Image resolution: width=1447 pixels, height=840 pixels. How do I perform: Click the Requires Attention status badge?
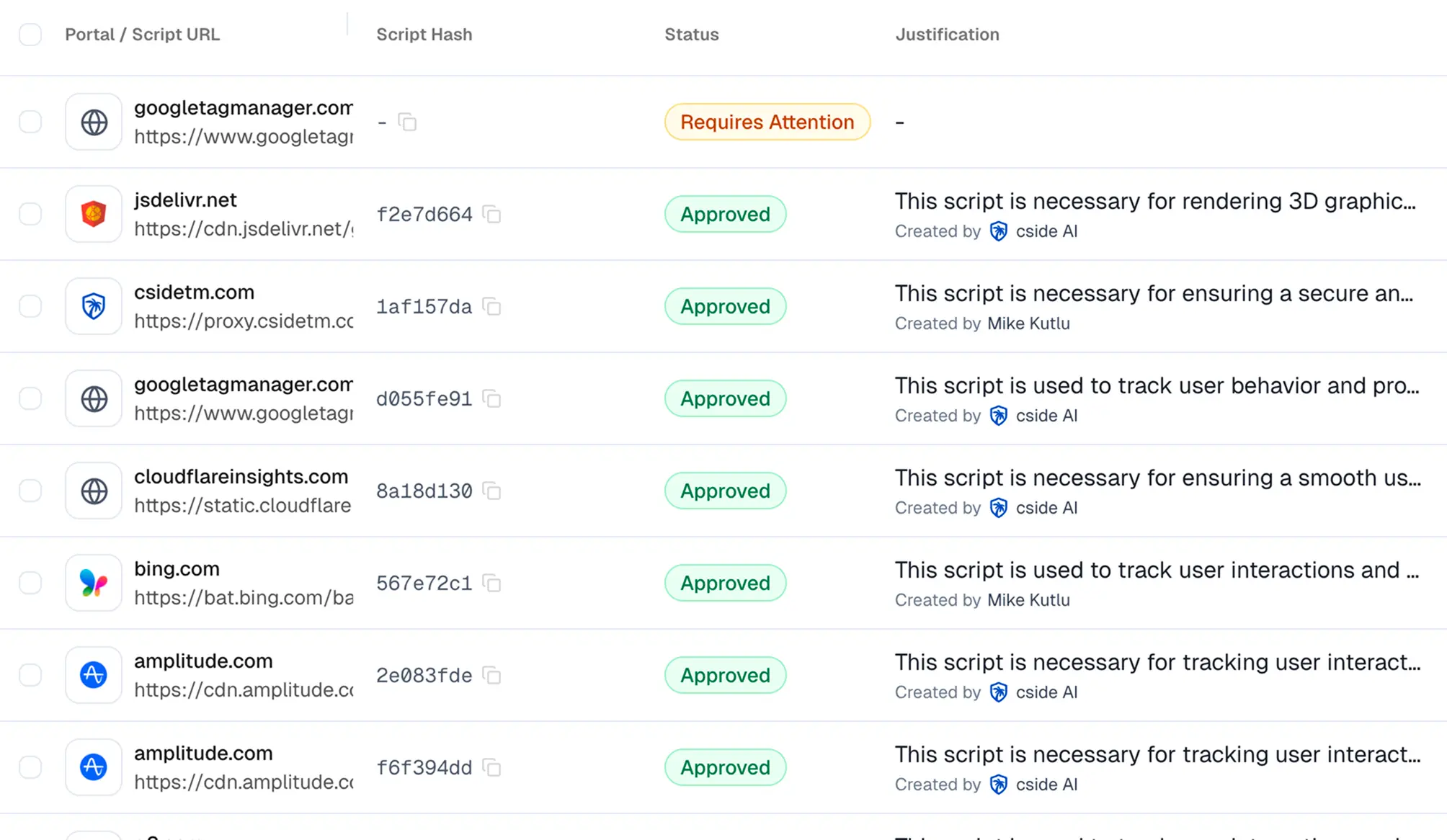(766, 122)
